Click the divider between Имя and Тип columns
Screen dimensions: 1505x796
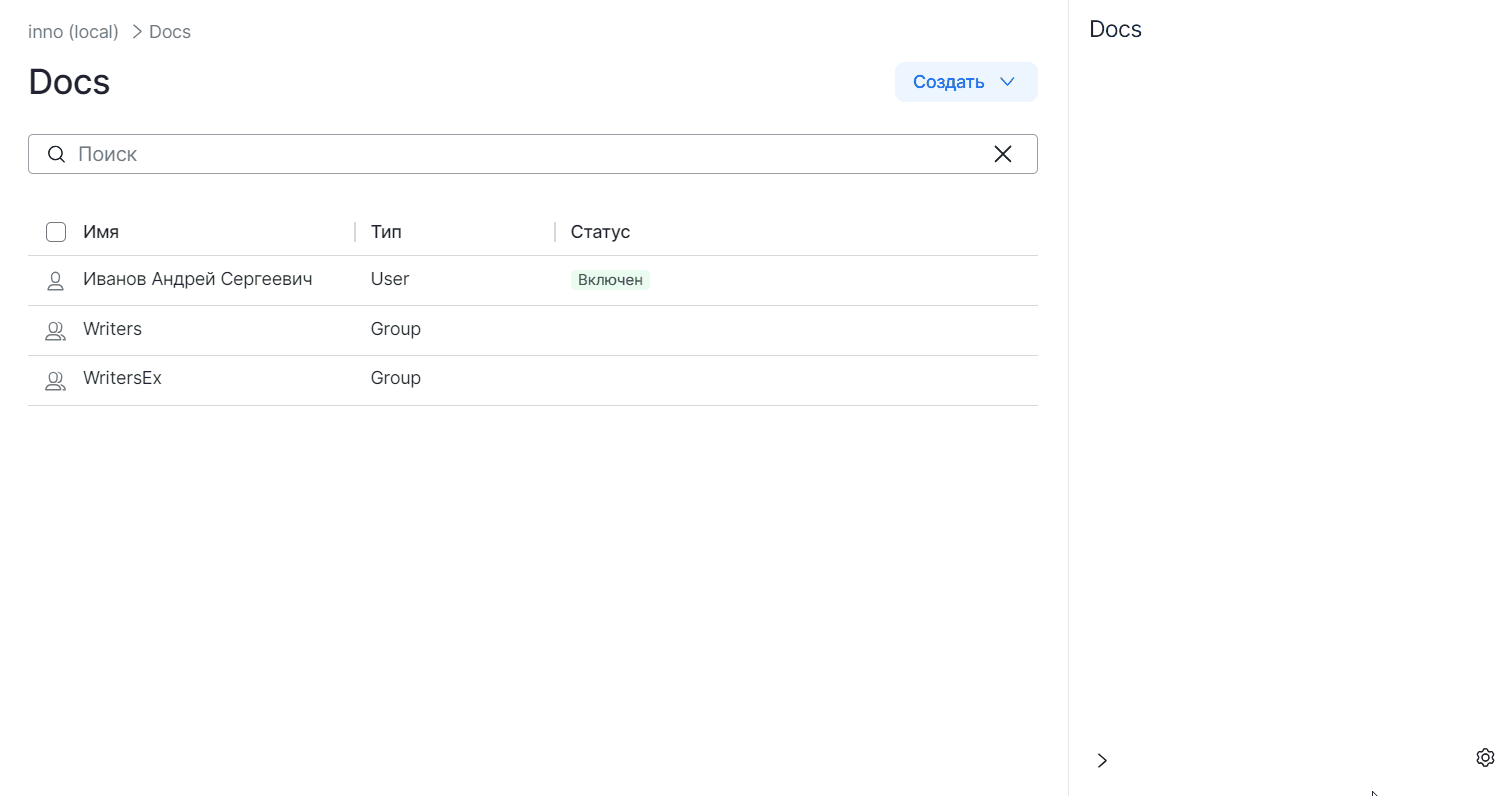(x=355, y=232)
